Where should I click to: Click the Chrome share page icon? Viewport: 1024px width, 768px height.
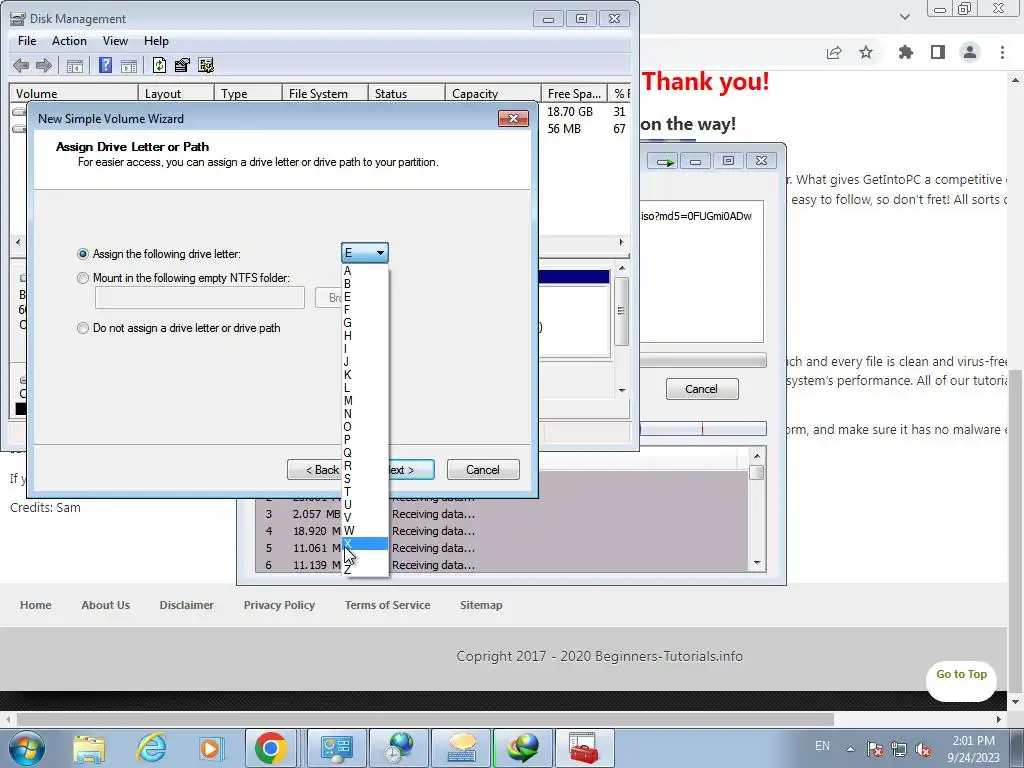click(x=834, y=53)
